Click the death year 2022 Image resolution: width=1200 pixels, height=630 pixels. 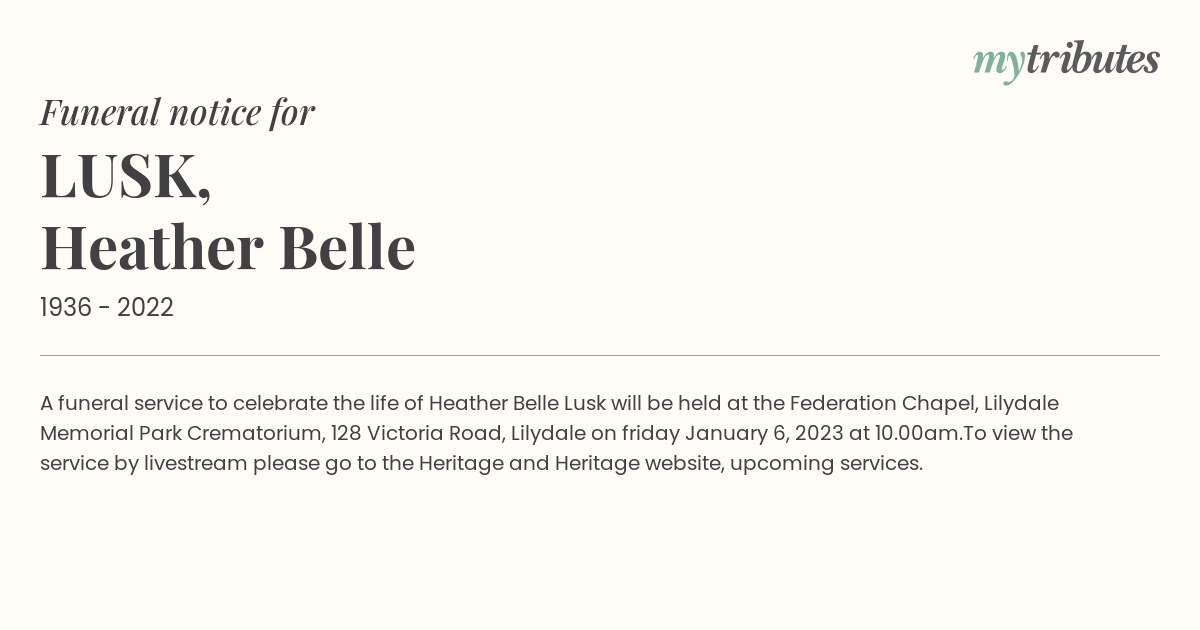click(x=145, y=308)
